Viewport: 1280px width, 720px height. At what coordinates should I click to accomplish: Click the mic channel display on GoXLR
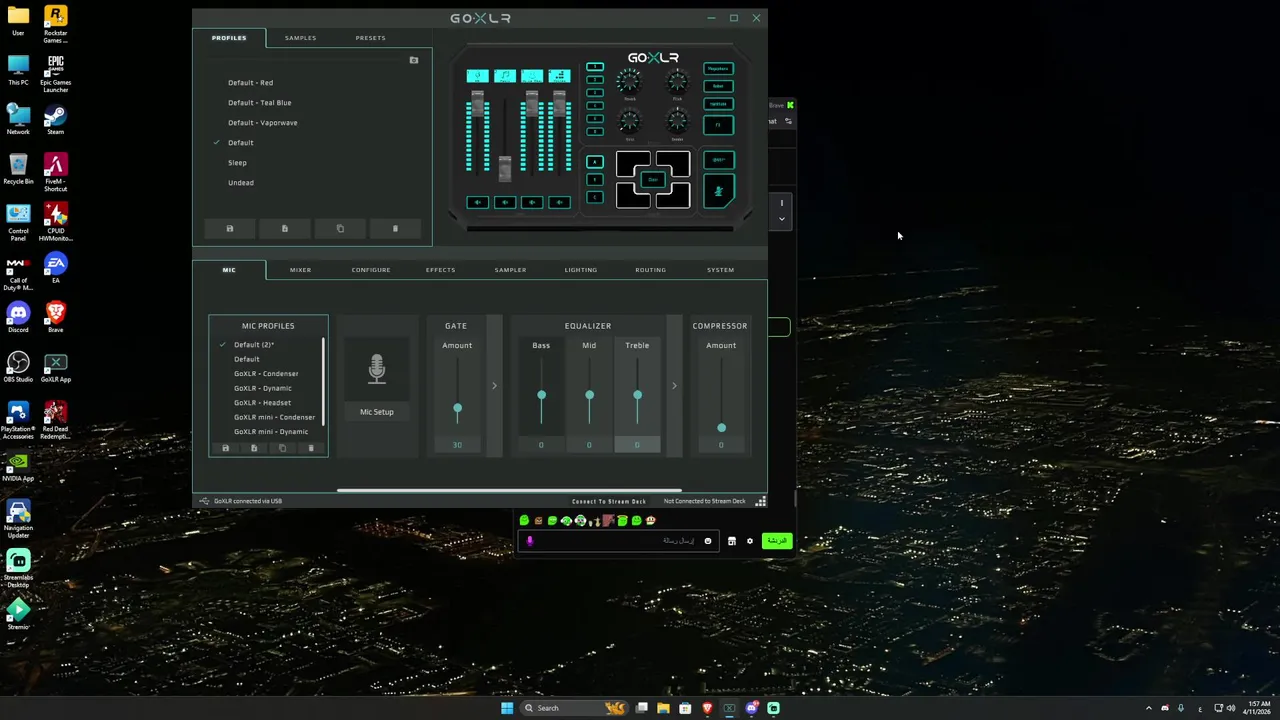tap(478, 76)
